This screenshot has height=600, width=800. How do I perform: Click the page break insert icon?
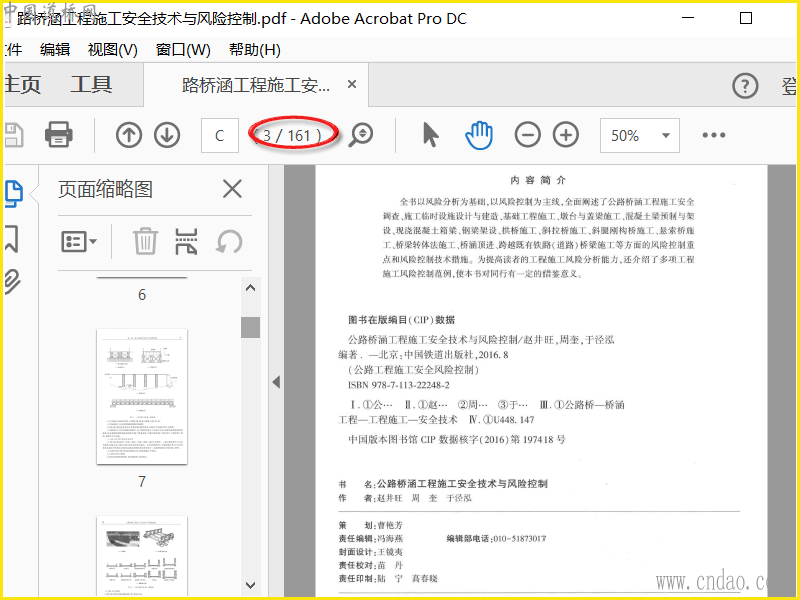[186, 241]
